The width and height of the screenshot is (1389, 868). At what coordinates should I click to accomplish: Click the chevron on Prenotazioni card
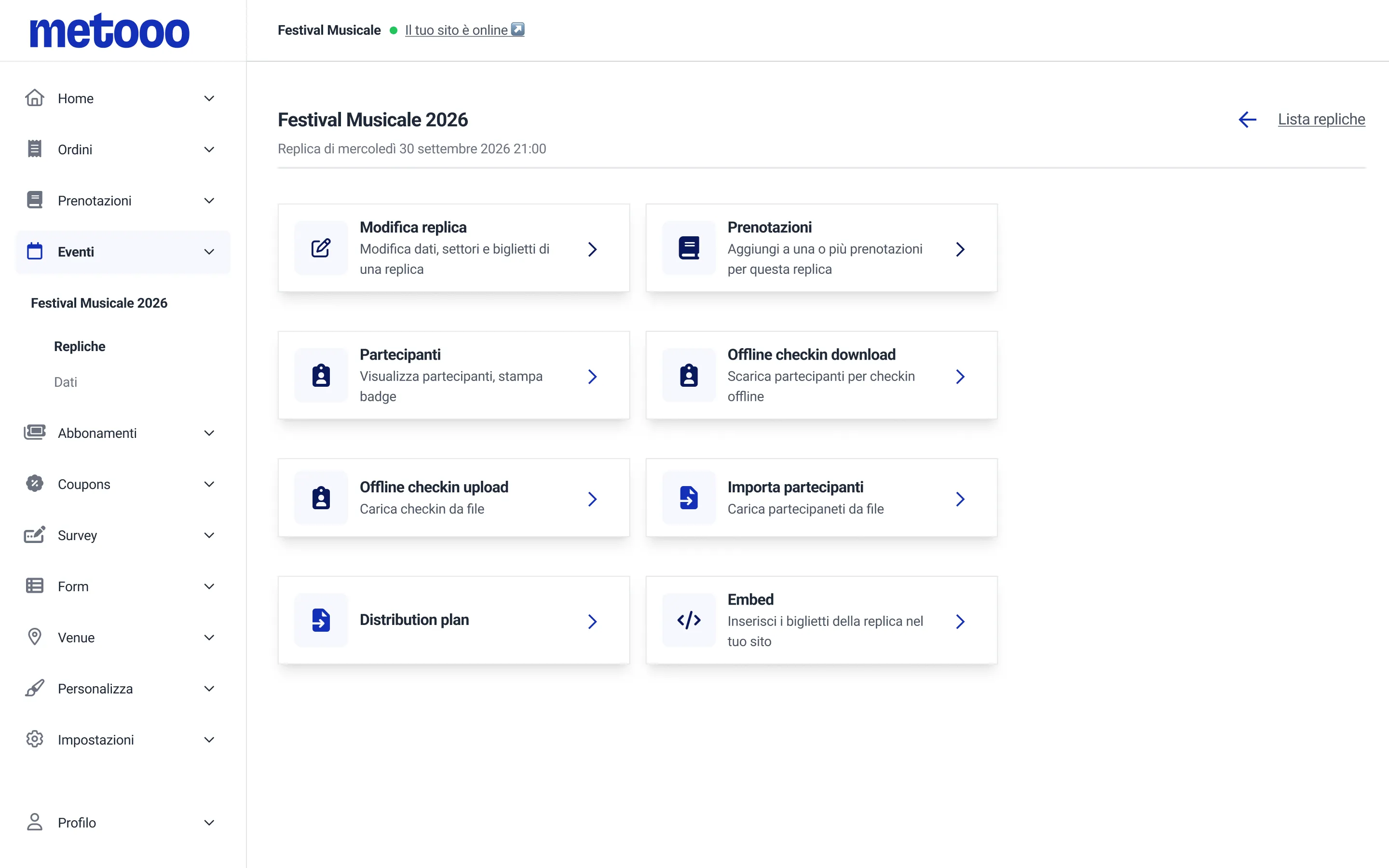(960, 249)
